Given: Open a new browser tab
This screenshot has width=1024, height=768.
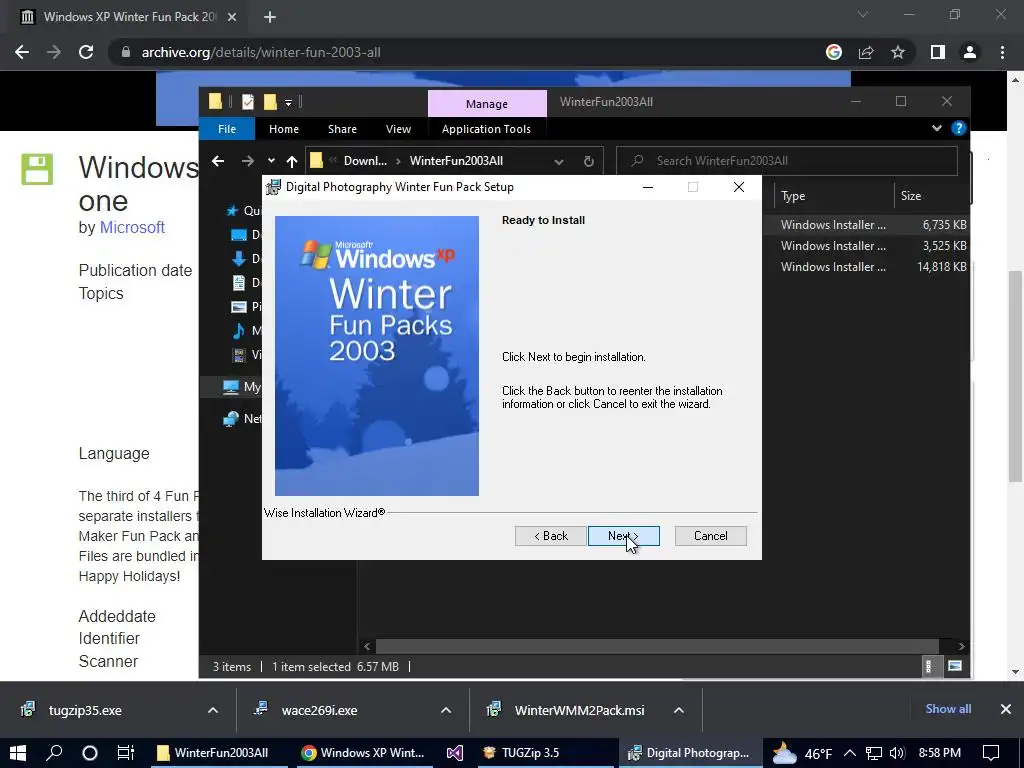Looking at the screenshot, I should pyautogui.click(x=270, y=17).
